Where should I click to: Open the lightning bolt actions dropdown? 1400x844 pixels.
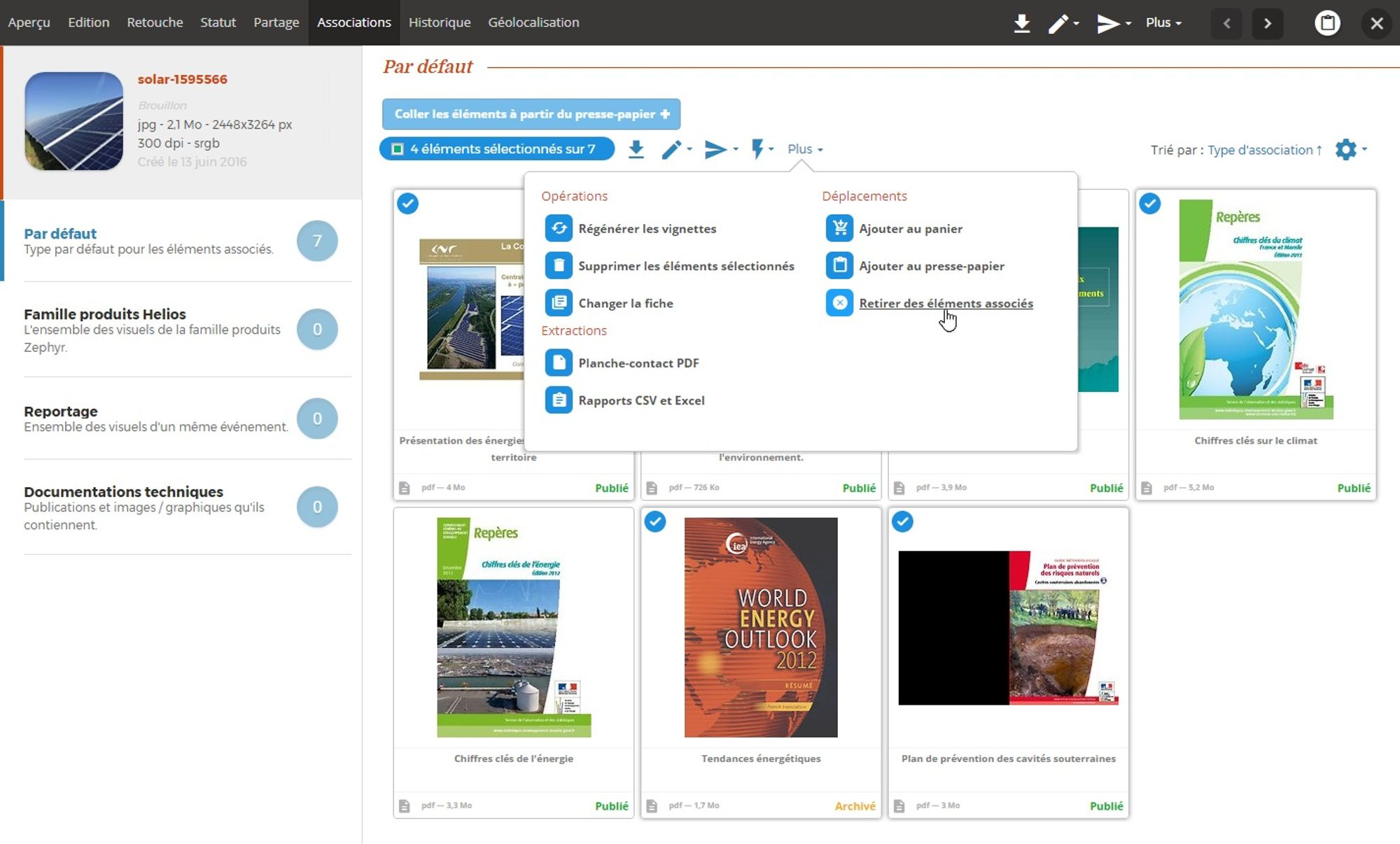762,149
